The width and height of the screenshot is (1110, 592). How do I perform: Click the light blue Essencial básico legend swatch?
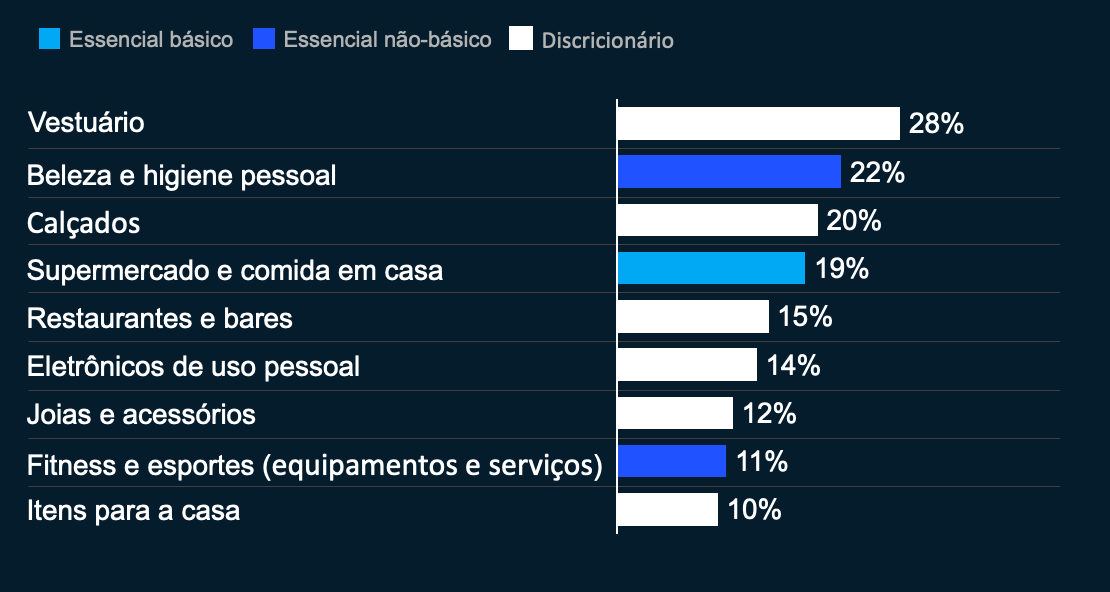click(49, 40)
